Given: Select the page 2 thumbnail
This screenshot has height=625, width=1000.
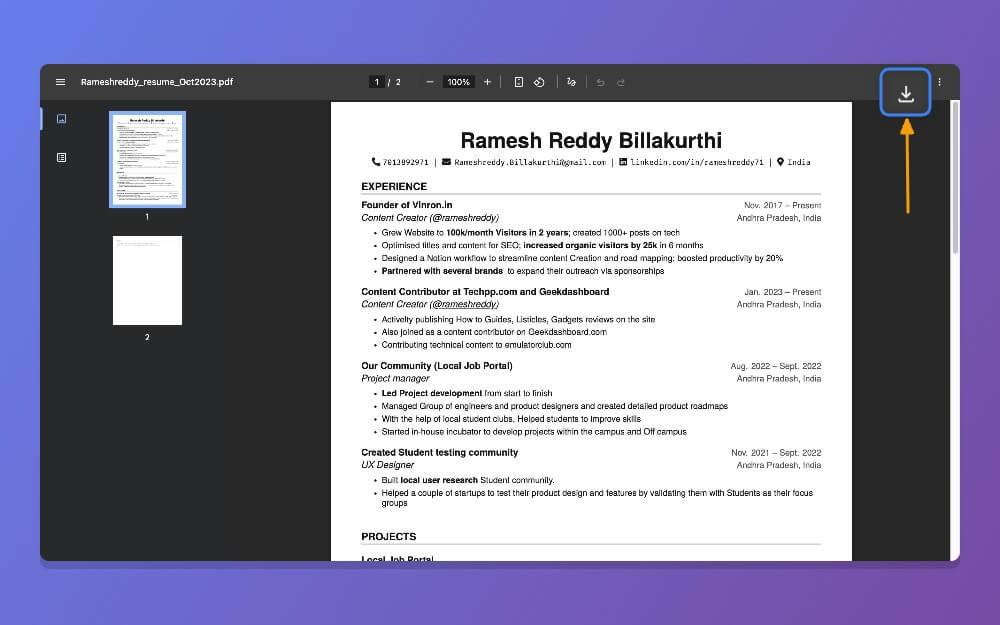Looking at the screenshot, I should click(147, 280).
